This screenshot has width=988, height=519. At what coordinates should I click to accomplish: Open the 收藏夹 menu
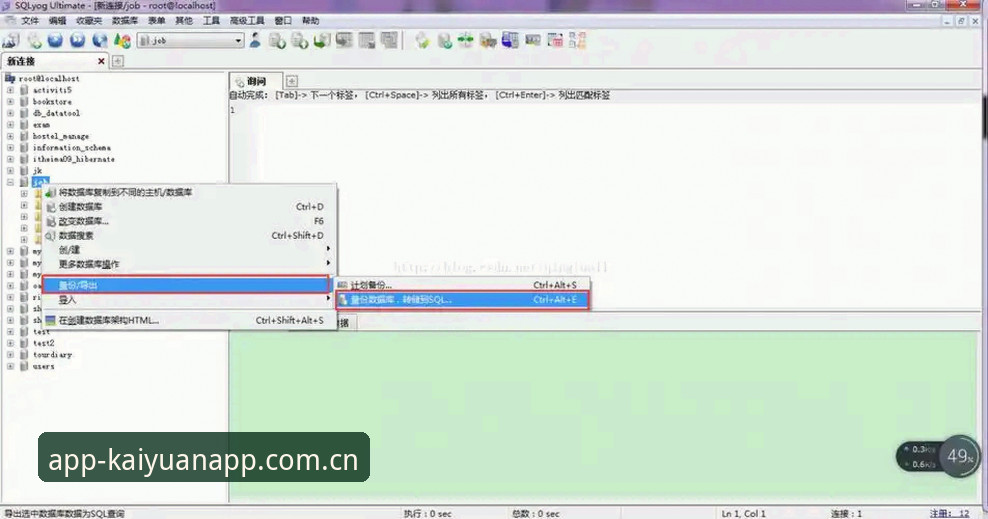89,21
